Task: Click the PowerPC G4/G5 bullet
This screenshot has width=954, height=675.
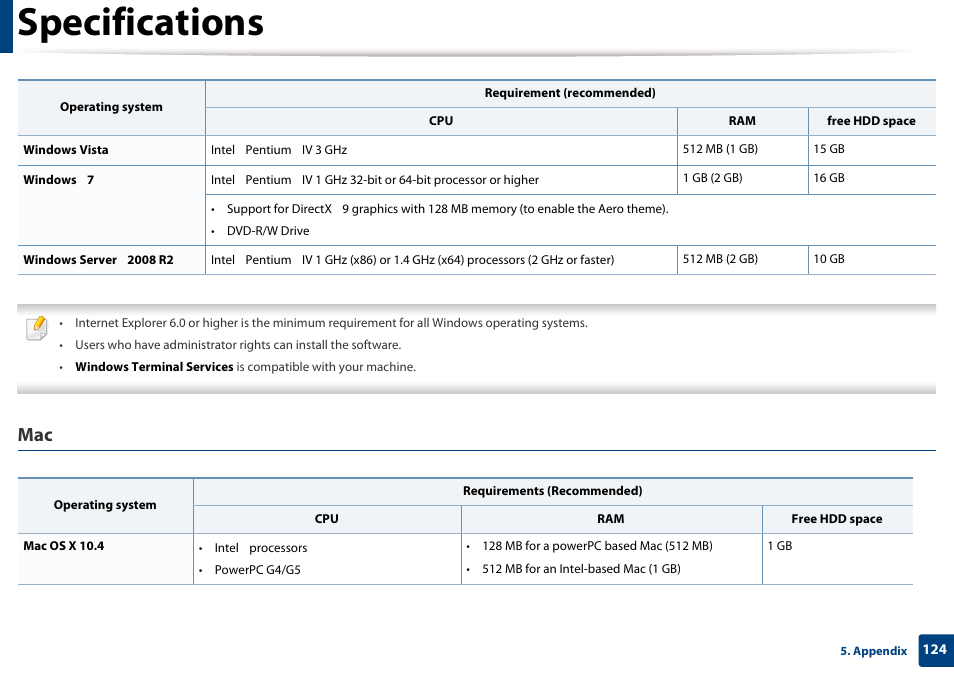Action: tap(257, 570)
